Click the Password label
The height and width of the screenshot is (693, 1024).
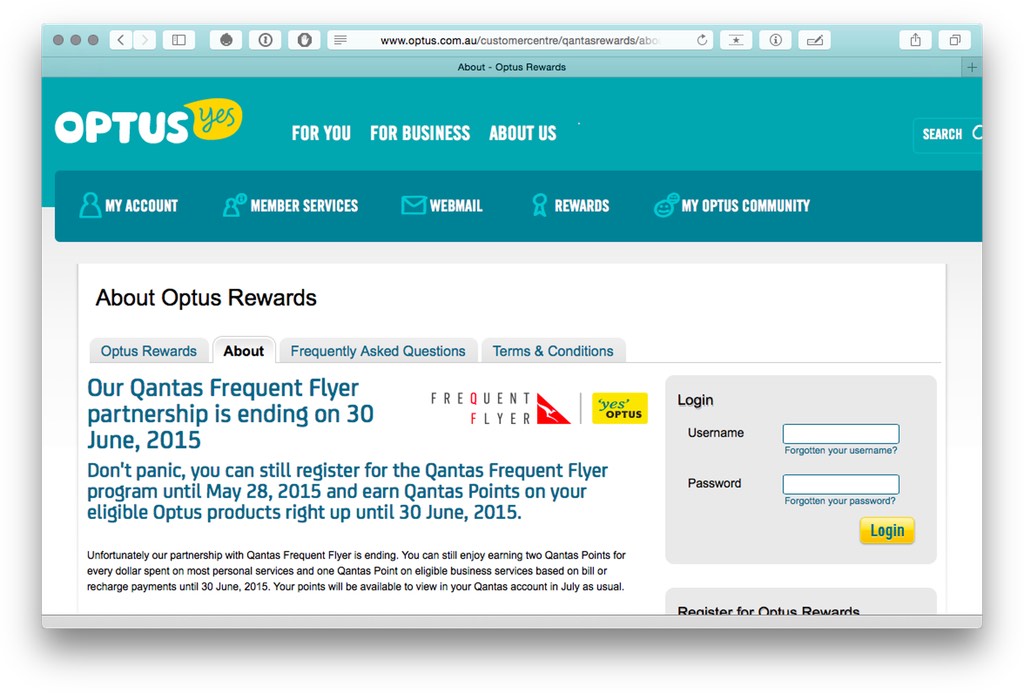(x=714, y=483)
